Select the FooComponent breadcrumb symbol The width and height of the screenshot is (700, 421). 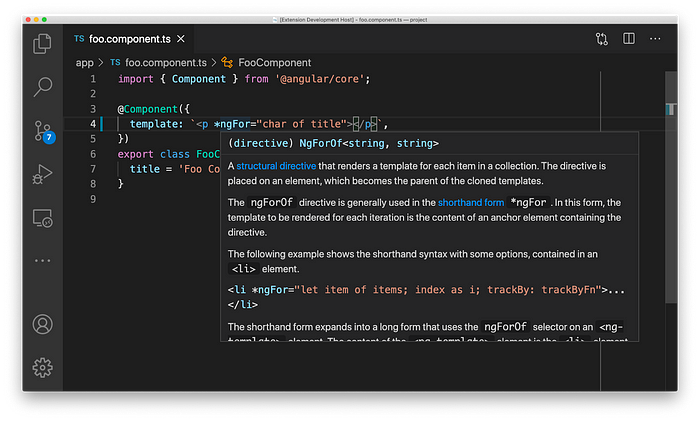coord(266,63)
